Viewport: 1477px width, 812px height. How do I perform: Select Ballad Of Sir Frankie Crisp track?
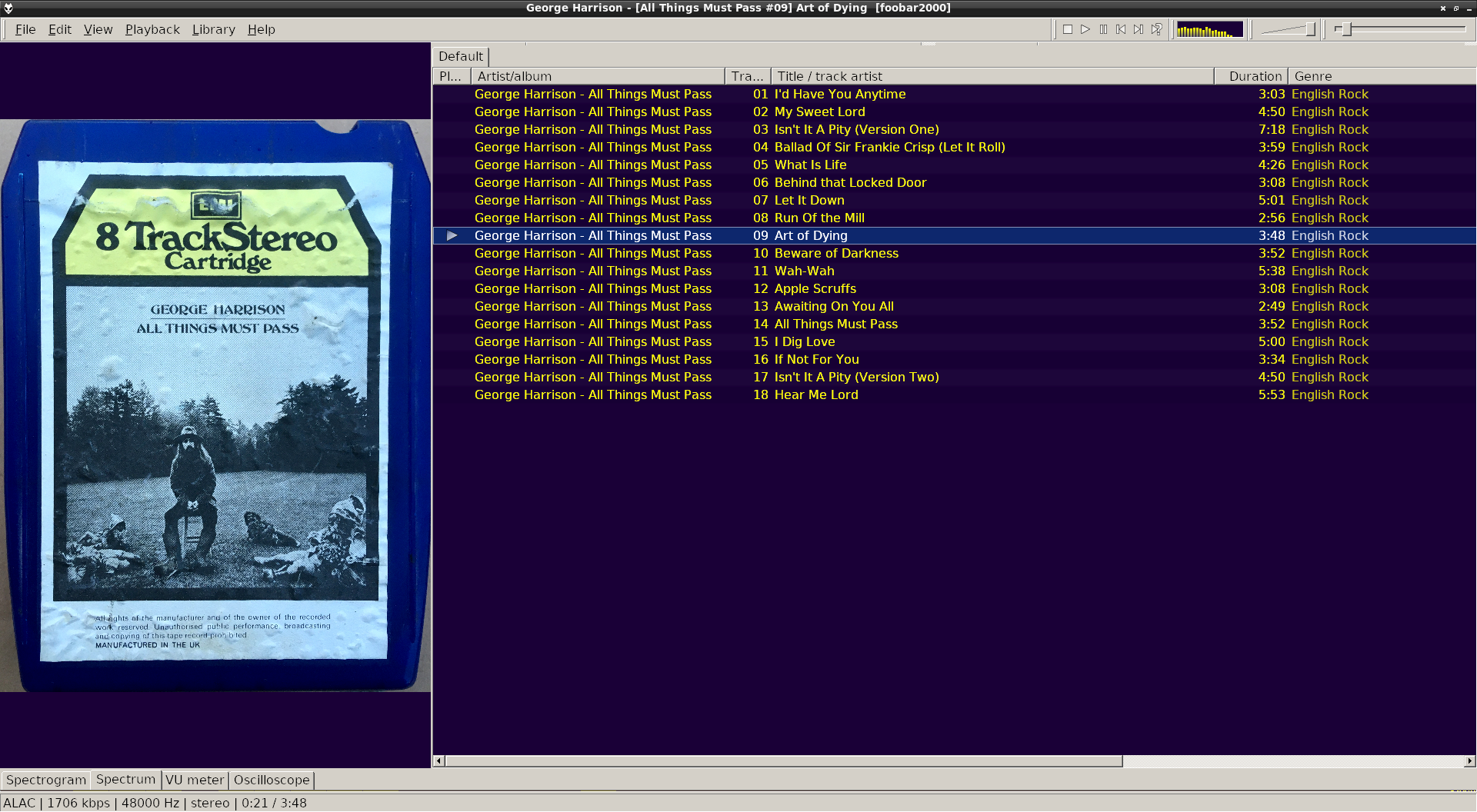click(x=954, y=147)
